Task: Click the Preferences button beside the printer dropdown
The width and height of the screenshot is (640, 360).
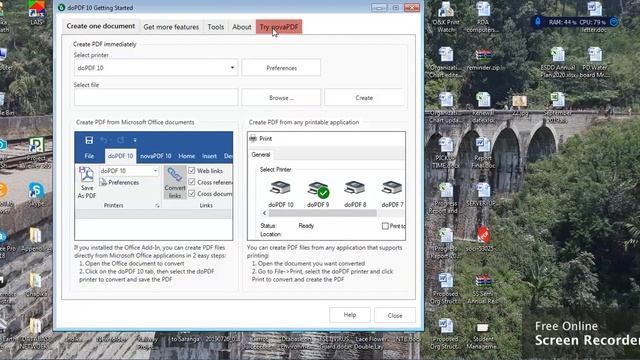Action: point(281,68)
